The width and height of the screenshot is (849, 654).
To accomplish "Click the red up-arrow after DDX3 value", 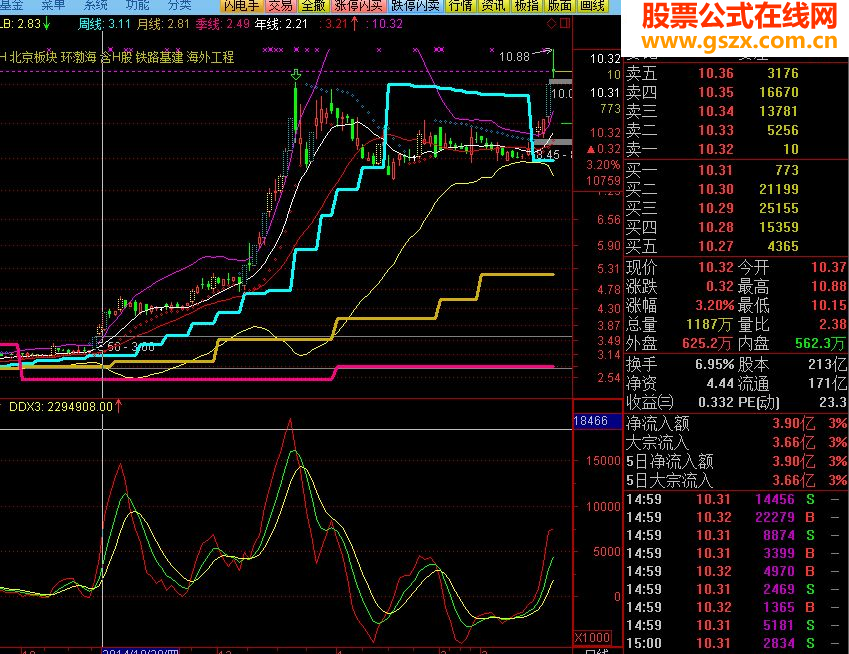I will [x=119, y=406].
